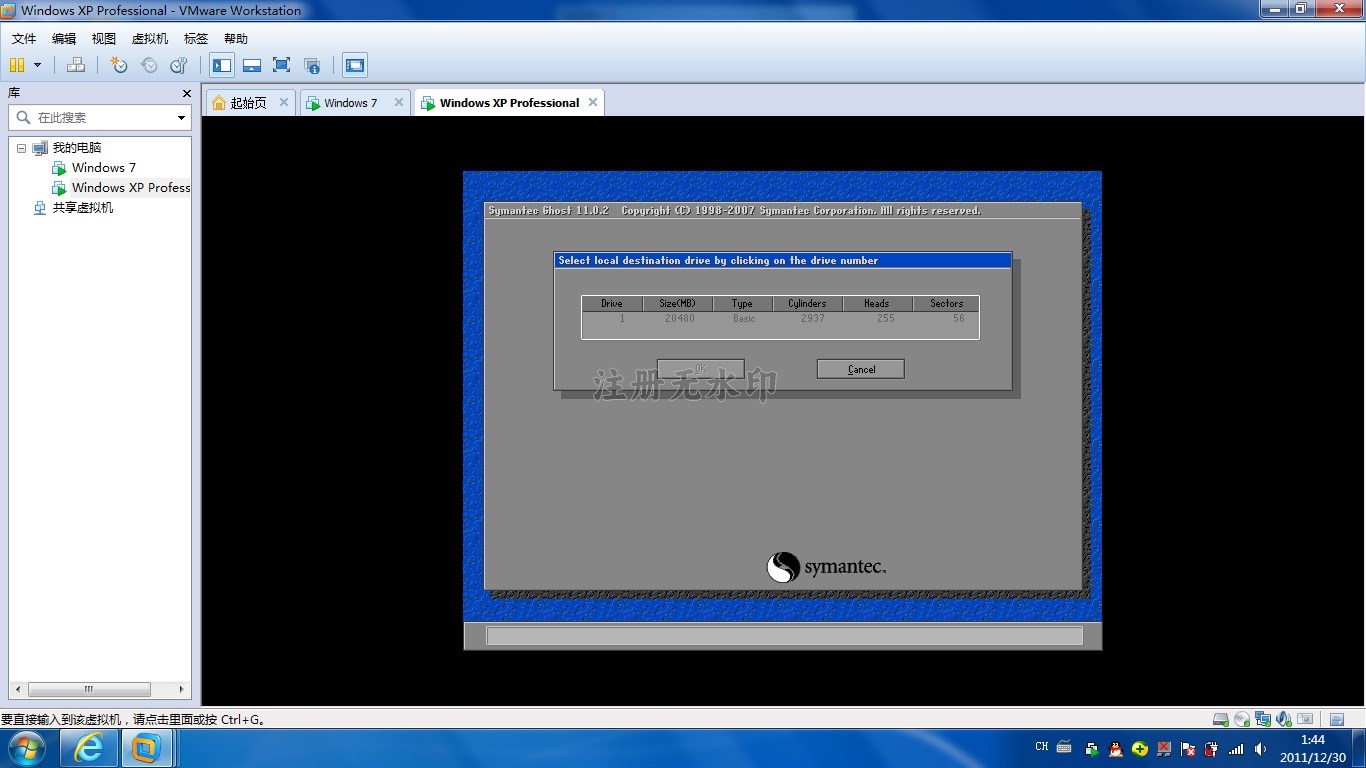Click the yellow pause VM button

tap(17, 65)
